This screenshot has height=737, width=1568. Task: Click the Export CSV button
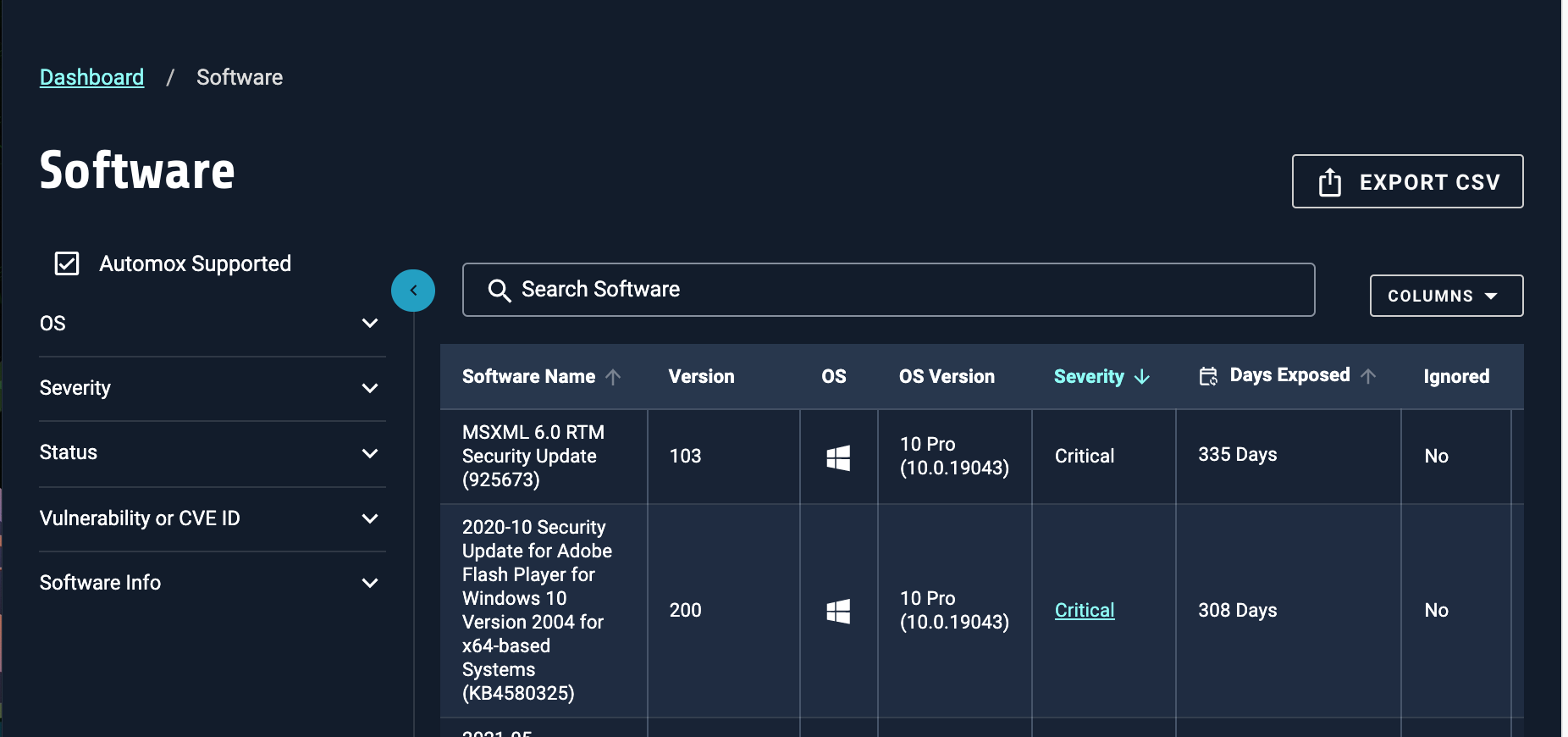tap(1407, 181)
